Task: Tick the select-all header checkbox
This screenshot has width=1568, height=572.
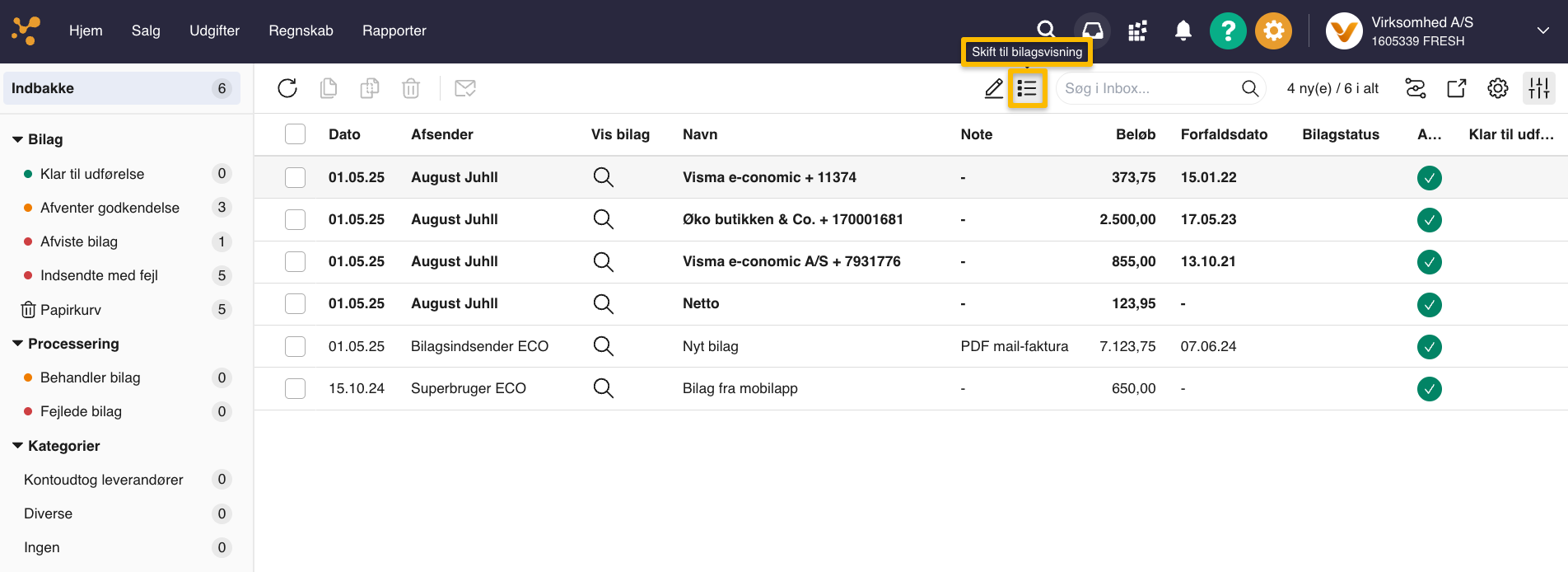Action: (295, 134)
